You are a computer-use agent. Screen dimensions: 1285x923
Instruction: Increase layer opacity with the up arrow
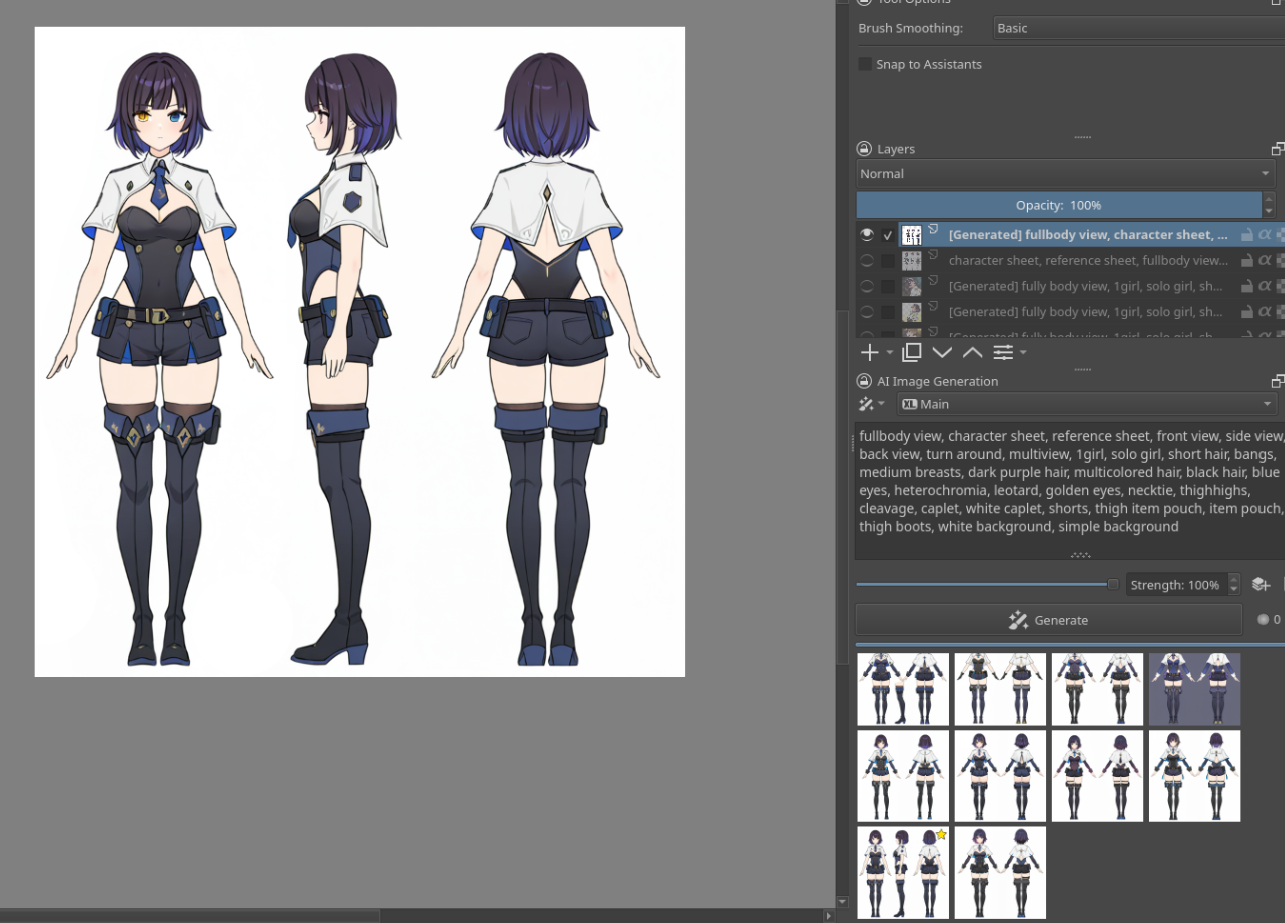click(1269, 199)
